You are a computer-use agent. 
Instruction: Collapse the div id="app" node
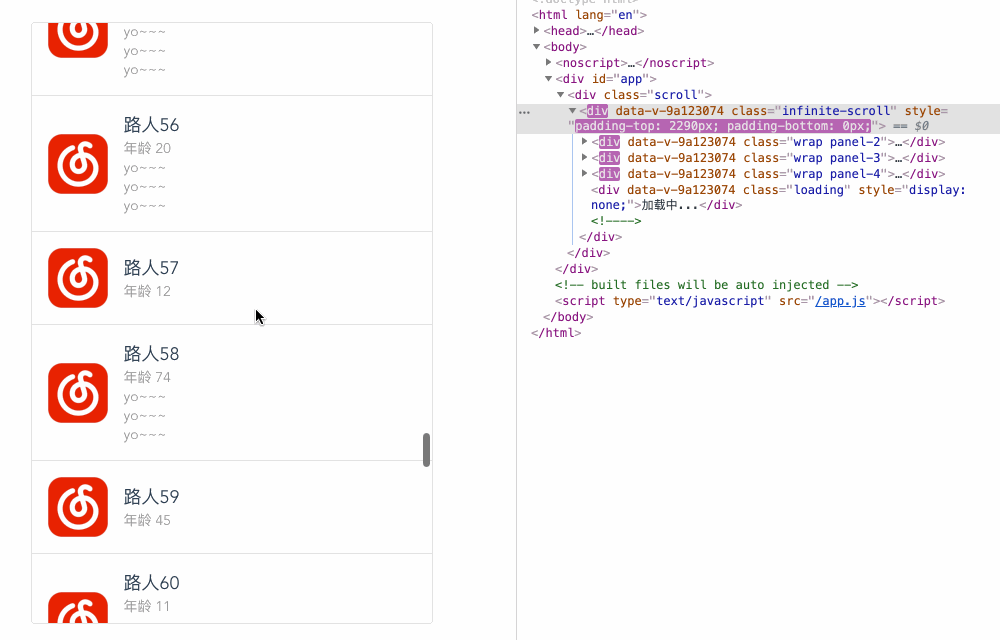pos(548,78)
